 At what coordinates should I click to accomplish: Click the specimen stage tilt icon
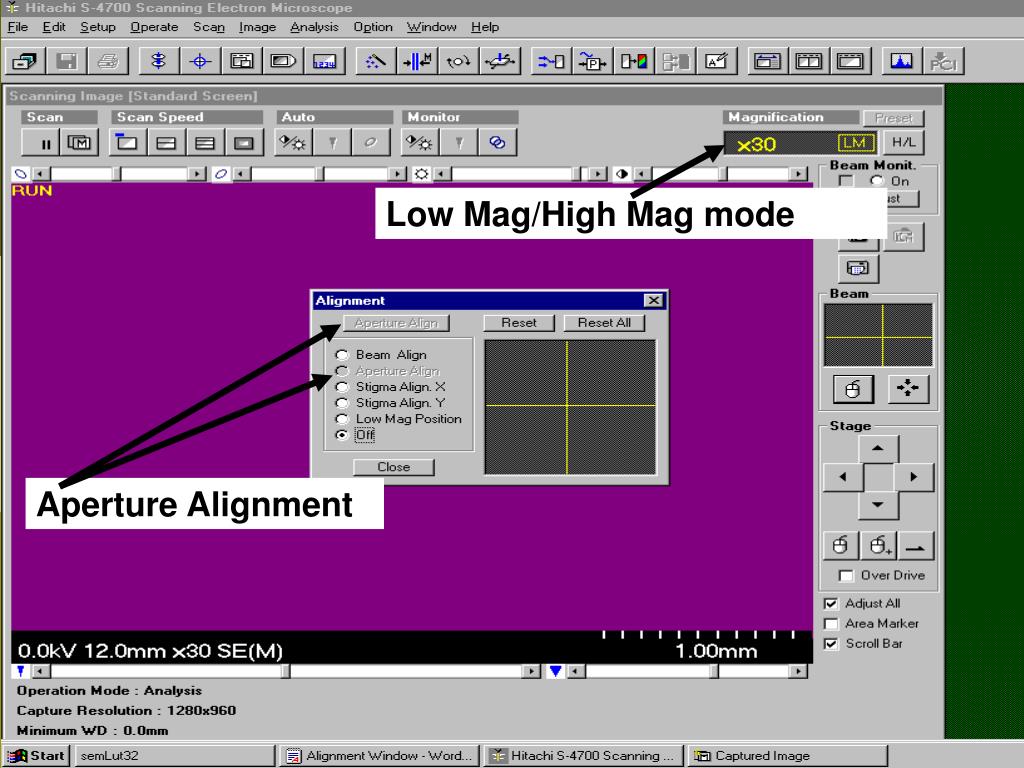click(500, 61)
